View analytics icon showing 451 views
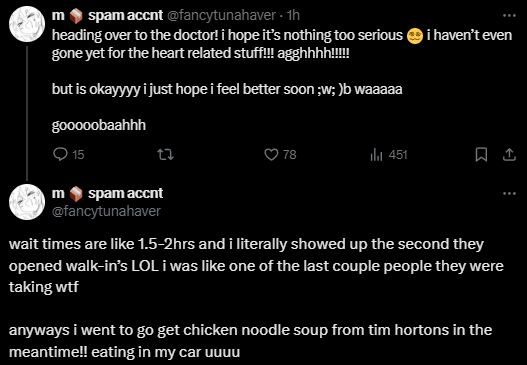This screenshot has width=527, height=365. [376, 155]
